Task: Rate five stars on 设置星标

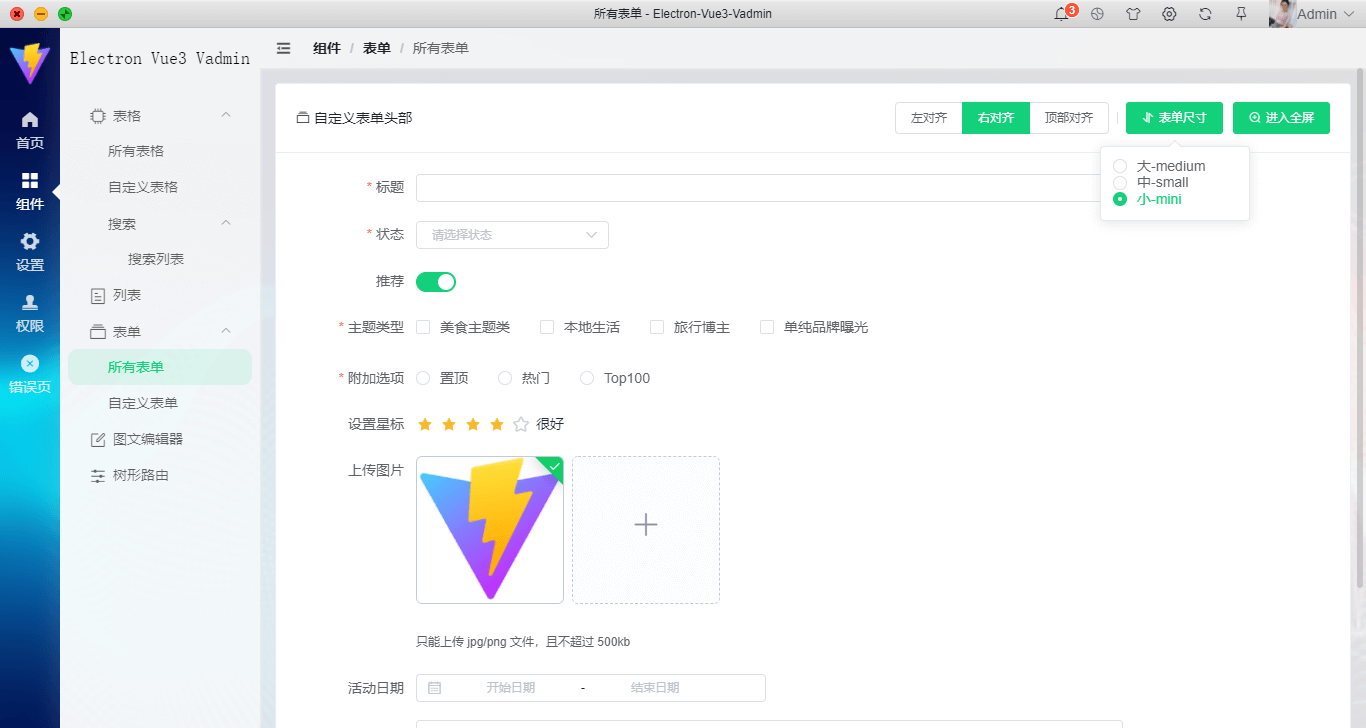Action: pyautogui.click(x=520, y=424)
